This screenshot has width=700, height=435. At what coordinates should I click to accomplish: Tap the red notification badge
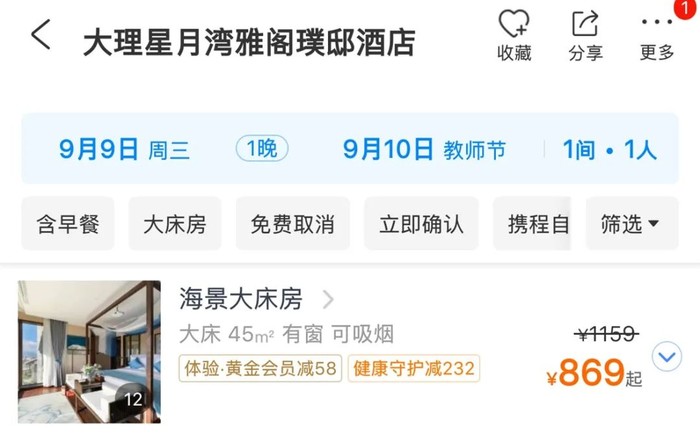686,8
